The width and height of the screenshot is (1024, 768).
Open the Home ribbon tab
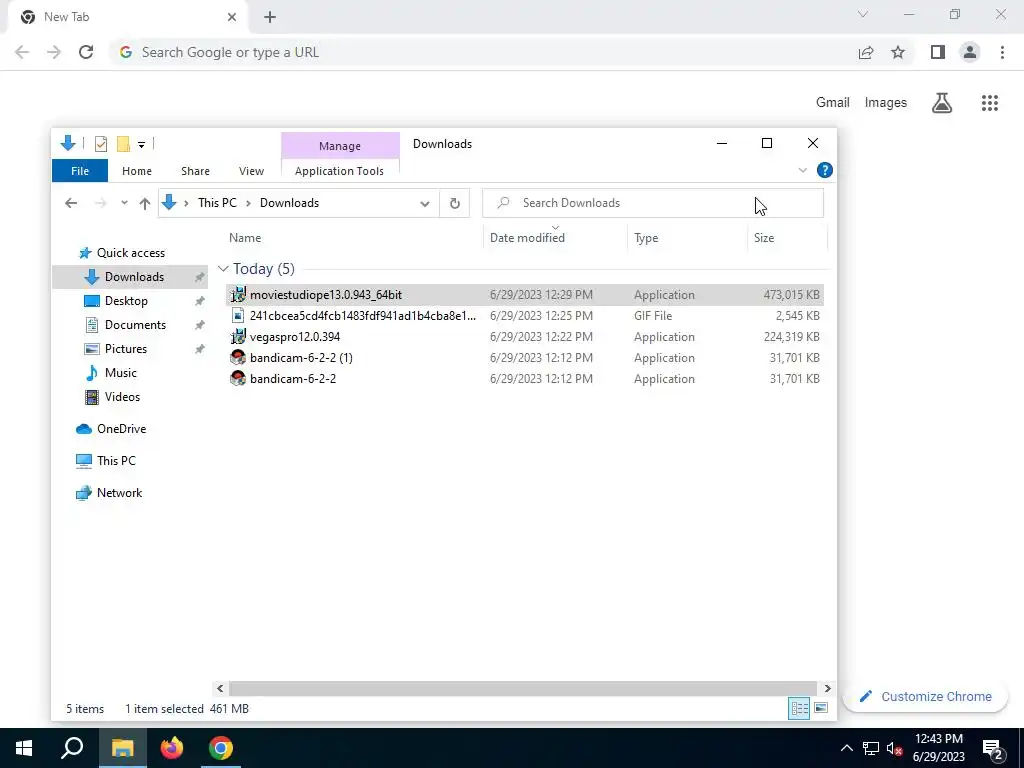click(x=136, y=170)
